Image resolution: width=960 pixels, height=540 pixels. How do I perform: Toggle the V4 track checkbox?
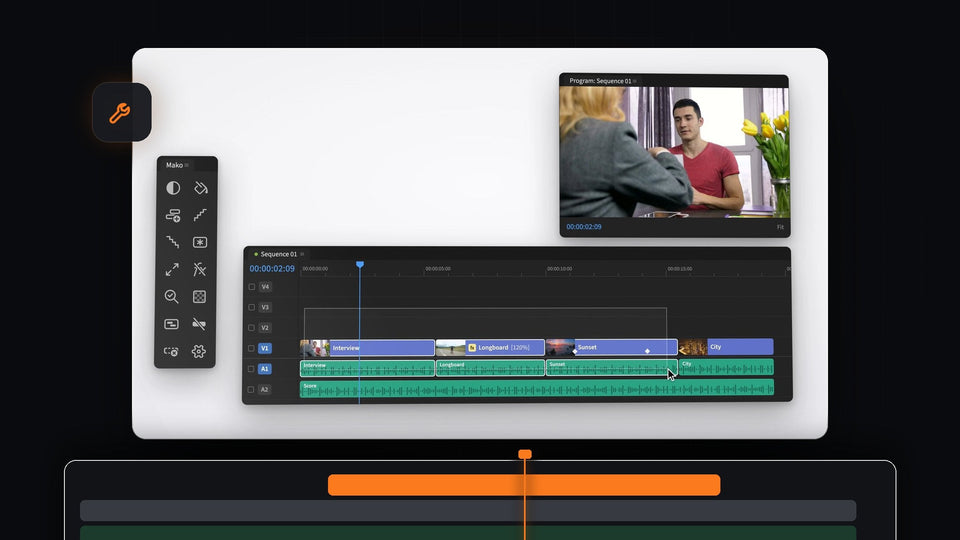(x=252, y=287)
